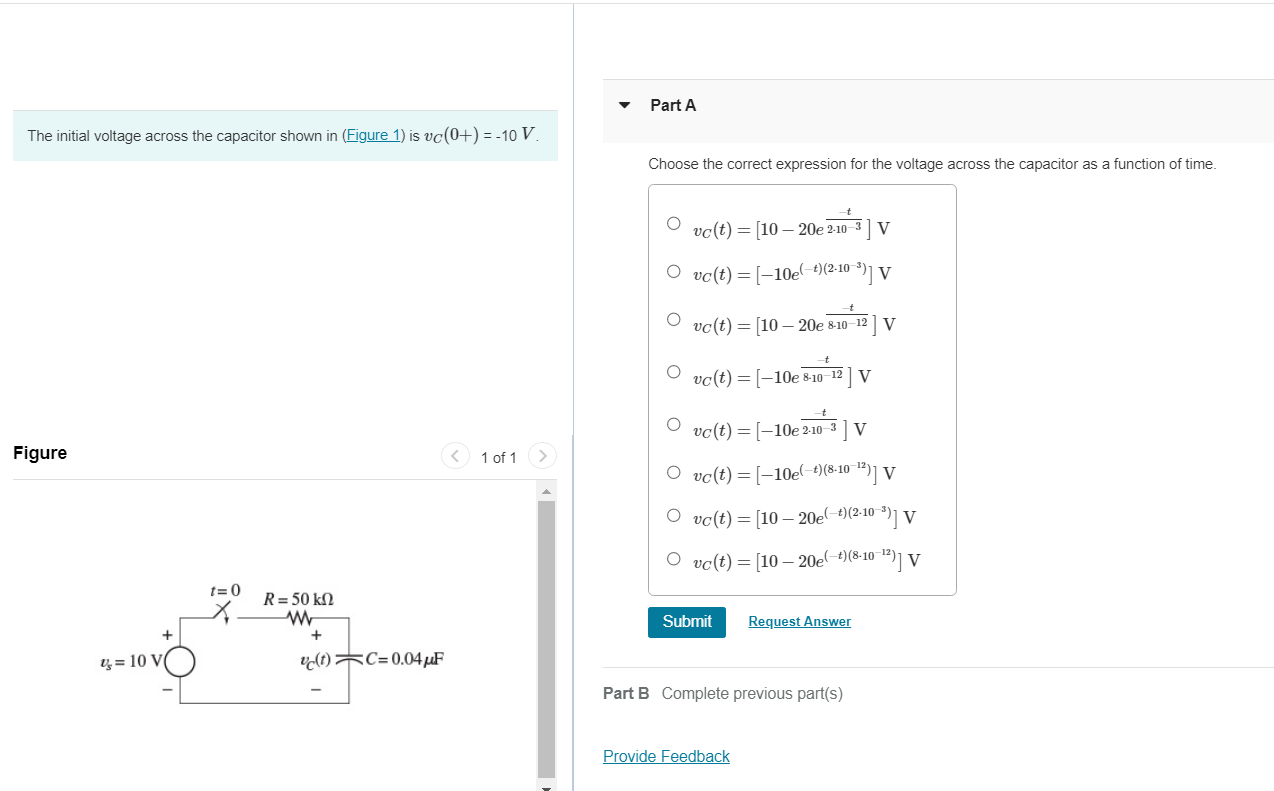The height and width of the screenshot is (791, 1274).
Task: Select answer vc(t) = [-10e^(-t)(8·10^-12)] V
Action: pos(675,471)
